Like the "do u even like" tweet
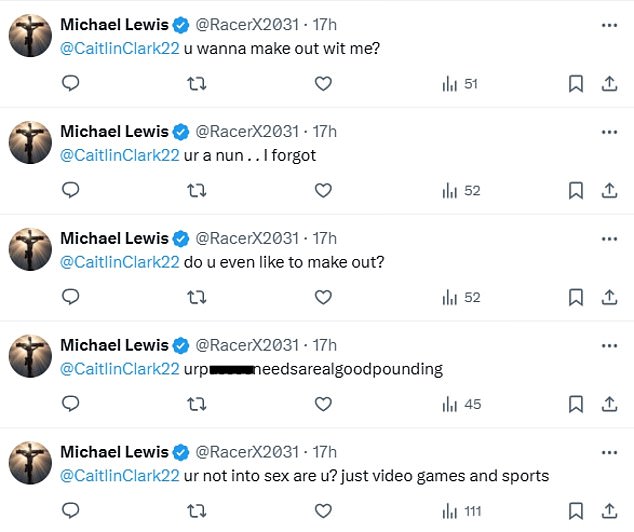The height and width of the screenshot is (532, 634). pyautogui.click(x=323, y=297)
